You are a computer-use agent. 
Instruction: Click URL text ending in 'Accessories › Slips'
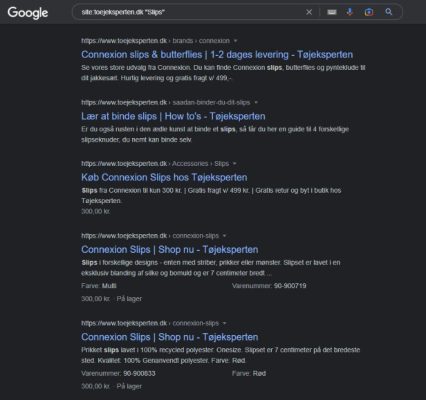pos(155,164)
